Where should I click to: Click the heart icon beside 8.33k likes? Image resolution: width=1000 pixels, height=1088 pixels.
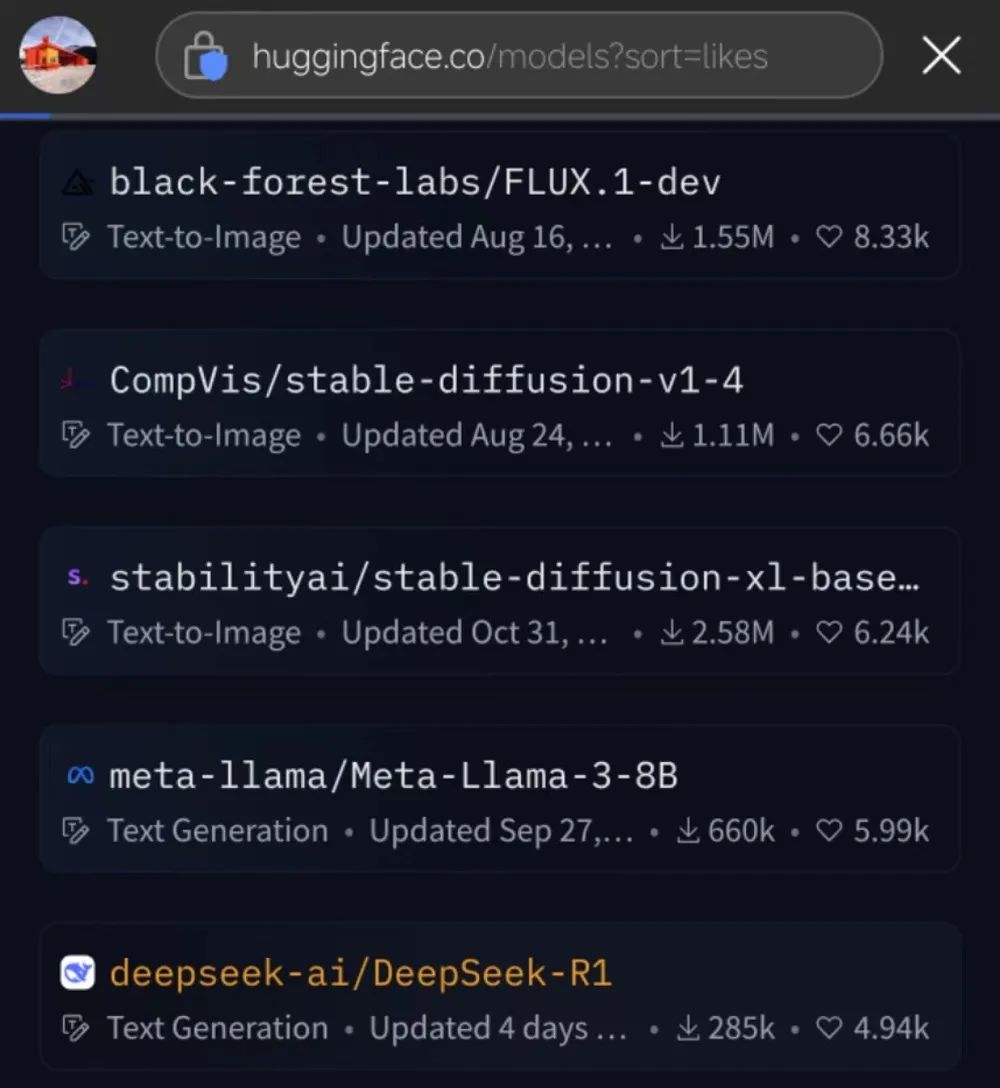pos(829,237)
